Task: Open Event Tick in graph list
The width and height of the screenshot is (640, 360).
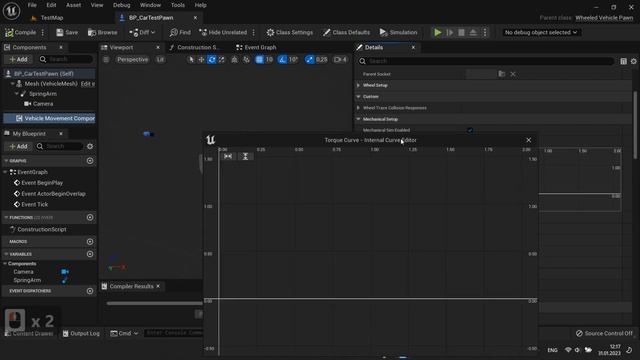Action: pos(34,204)
